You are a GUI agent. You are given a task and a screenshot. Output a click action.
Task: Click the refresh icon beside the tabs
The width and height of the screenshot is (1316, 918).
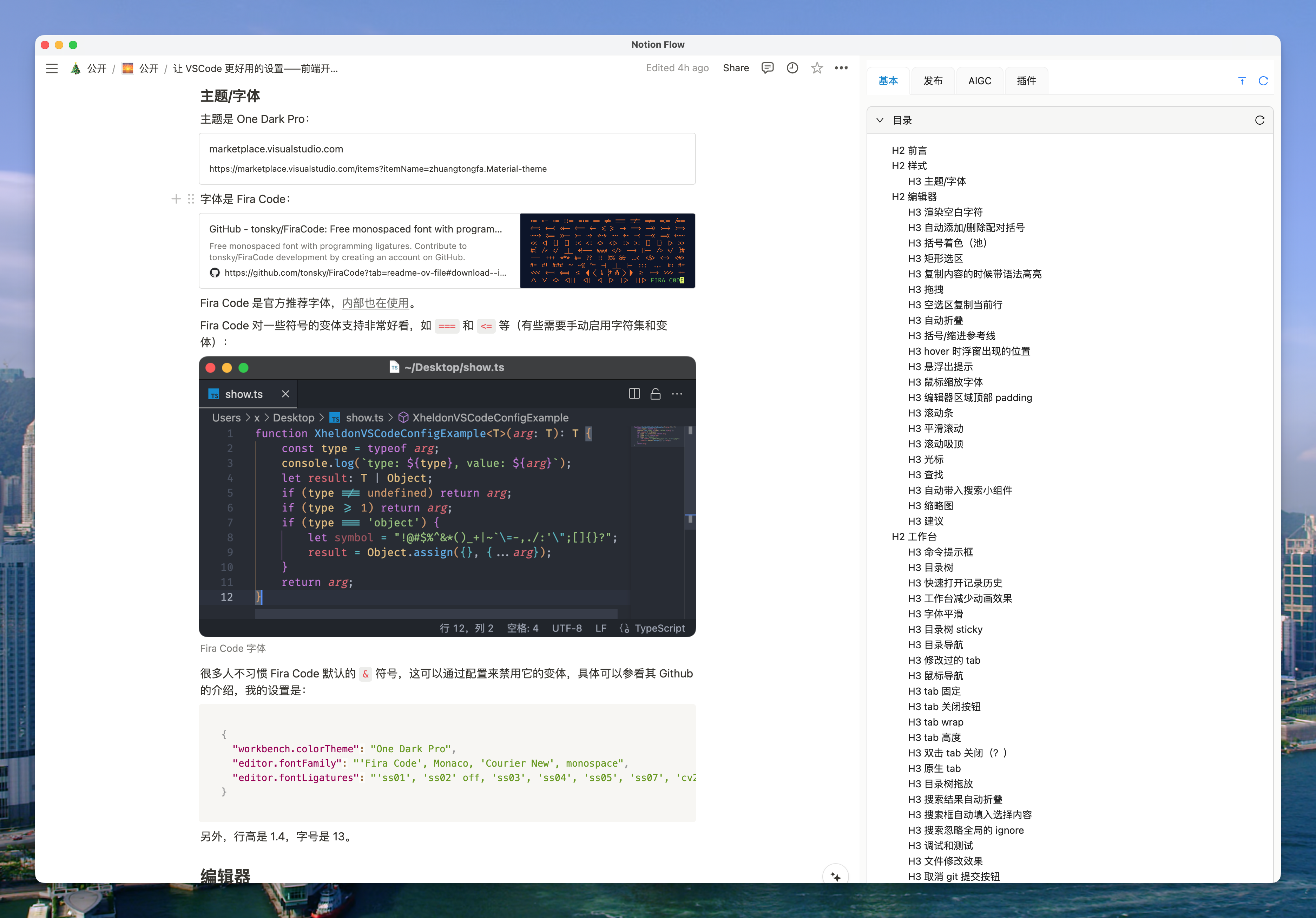point(1263,81)
